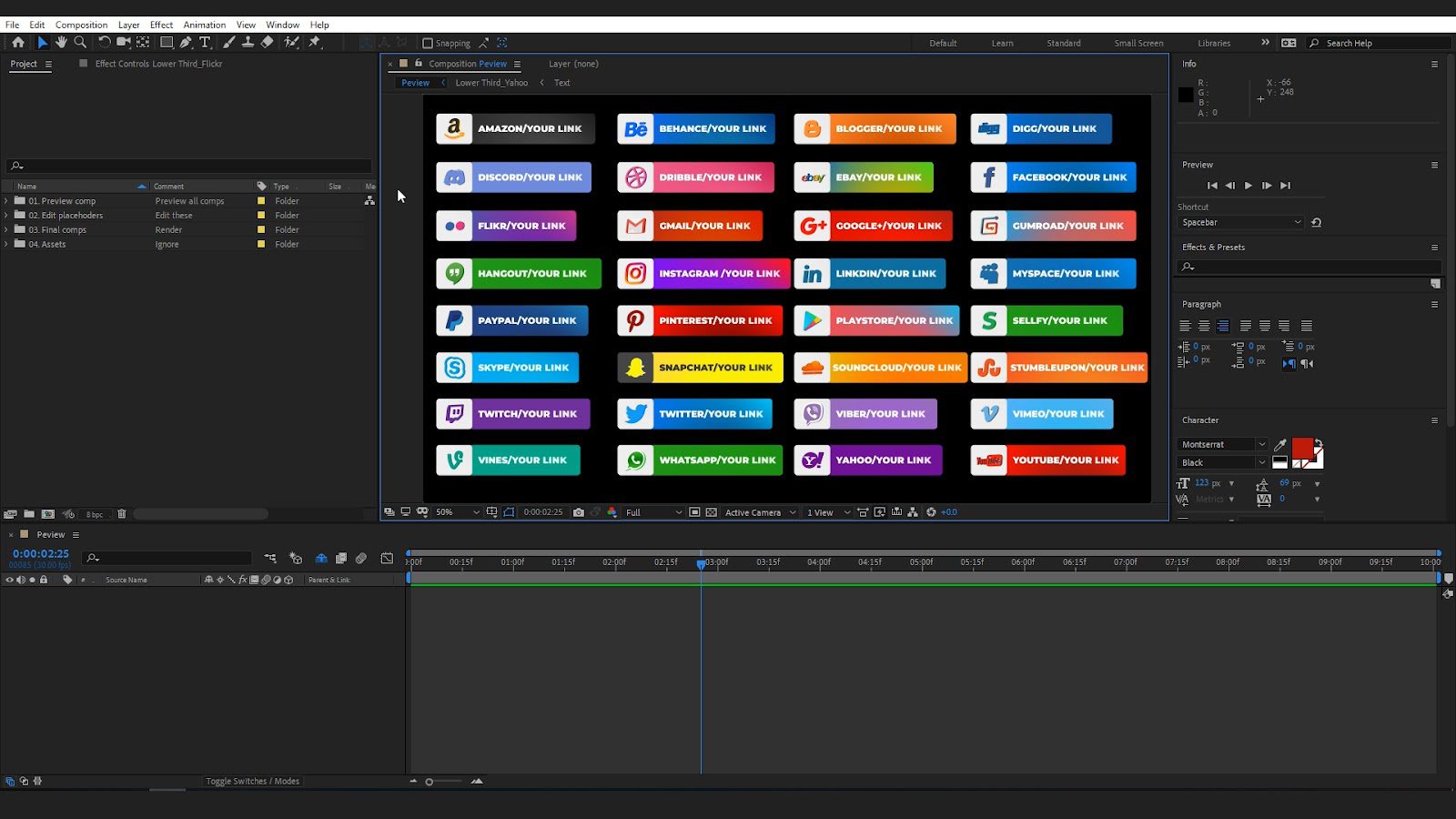Enable the Snapping checkbox
Screen dimensions: 1456x819
(x=428, y=43)
